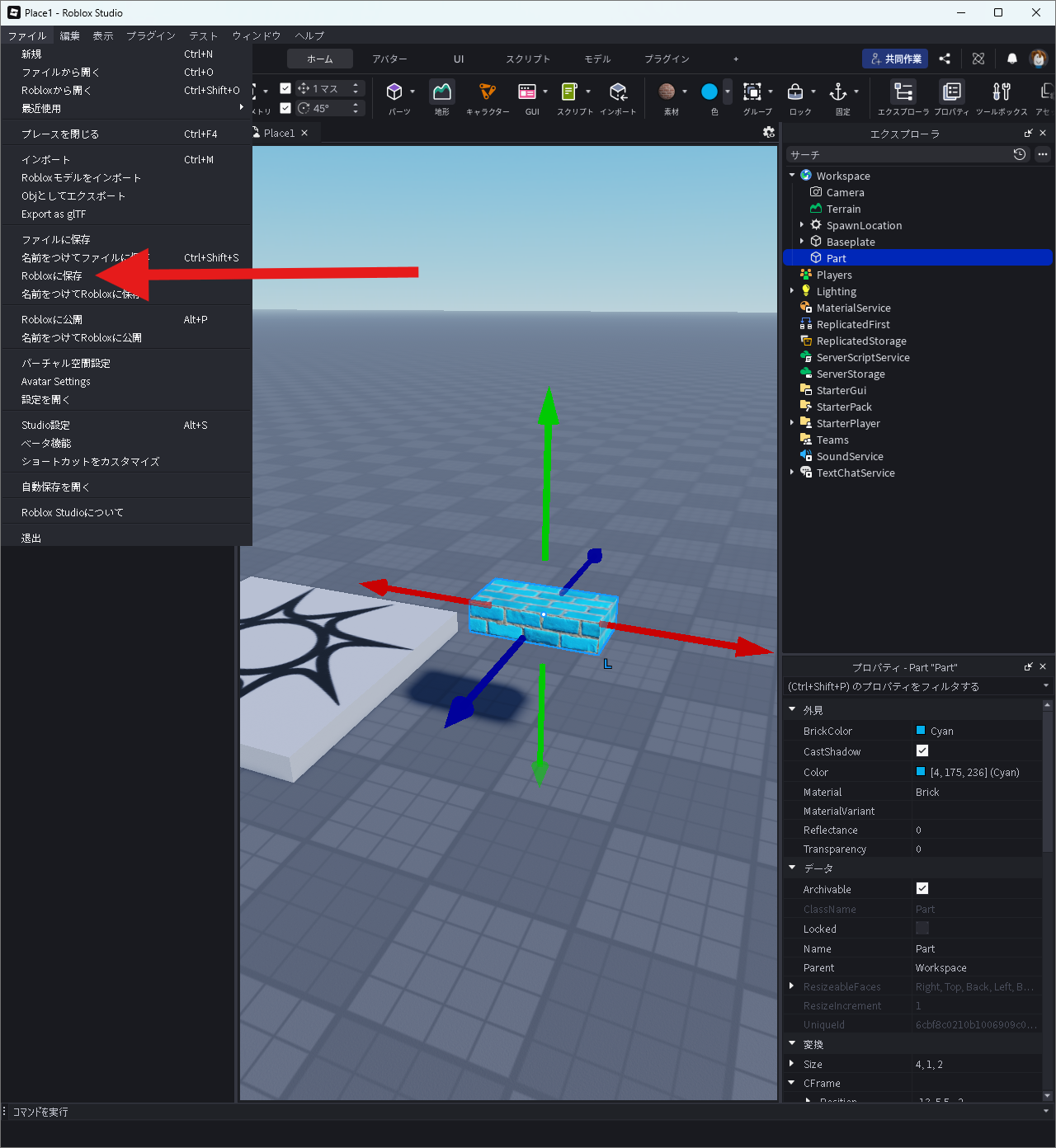Click the cyan Color property swatch
Image resolution: width=1056 pixels, height=1148 pixels.
[921, 772]
